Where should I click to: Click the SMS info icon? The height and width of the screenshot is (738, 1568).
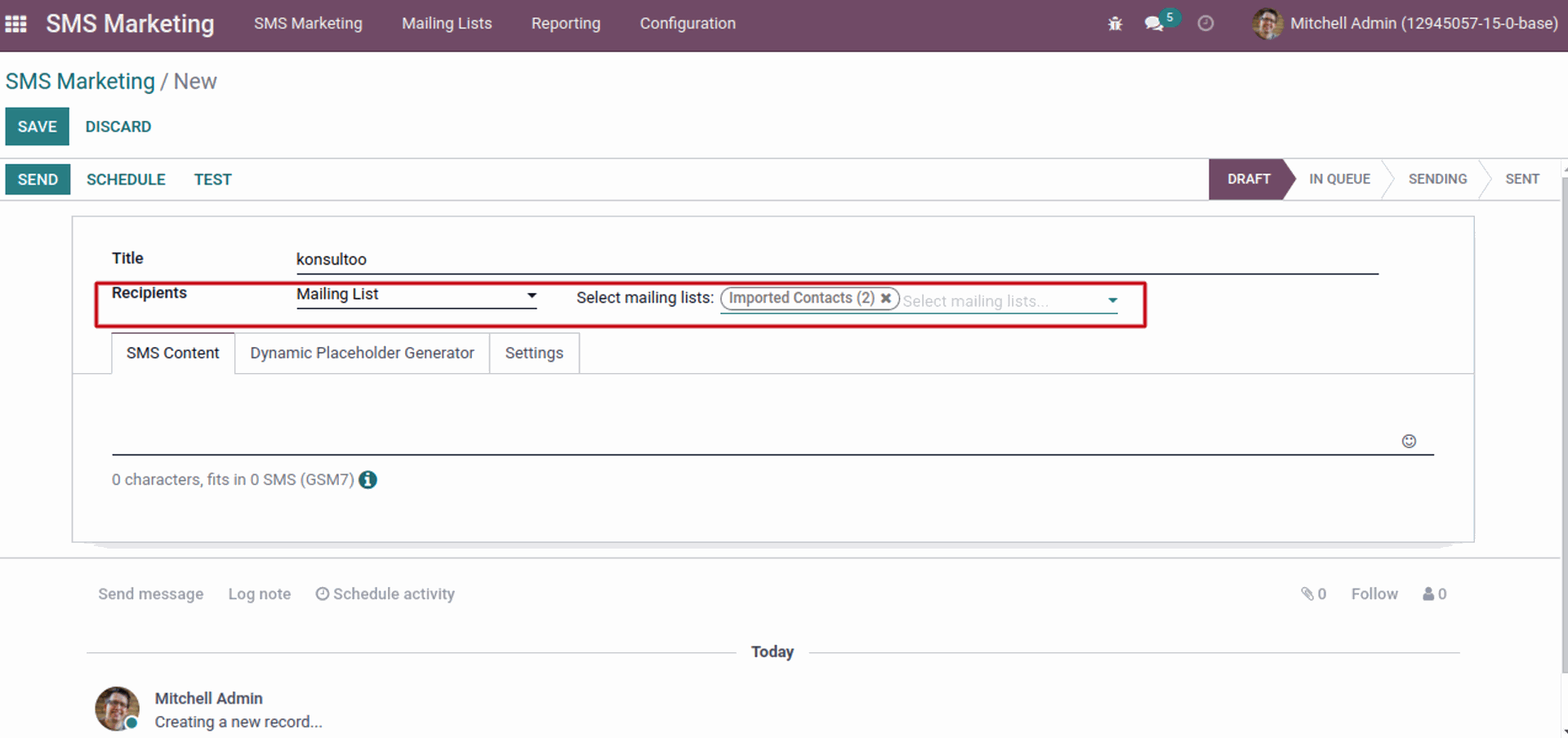(368, 480)
